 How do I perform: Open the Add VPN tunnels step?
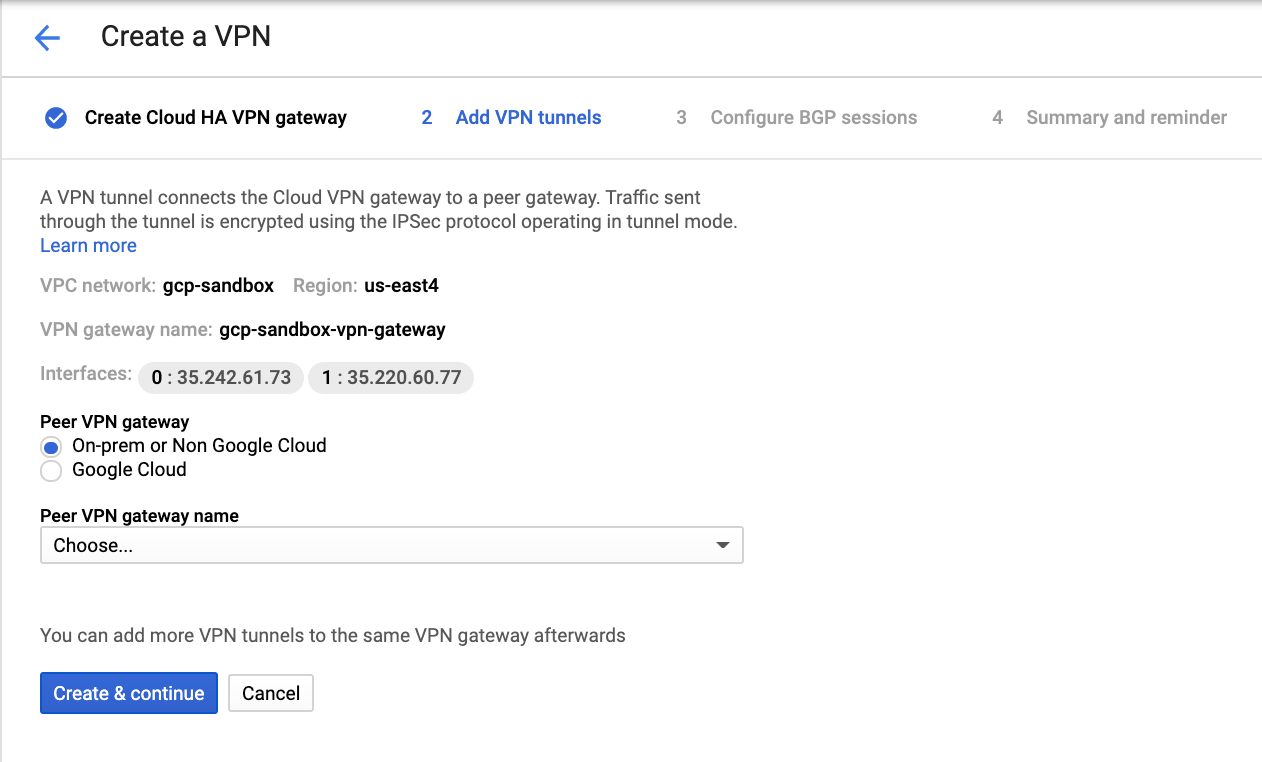click(x=528, y=118)
